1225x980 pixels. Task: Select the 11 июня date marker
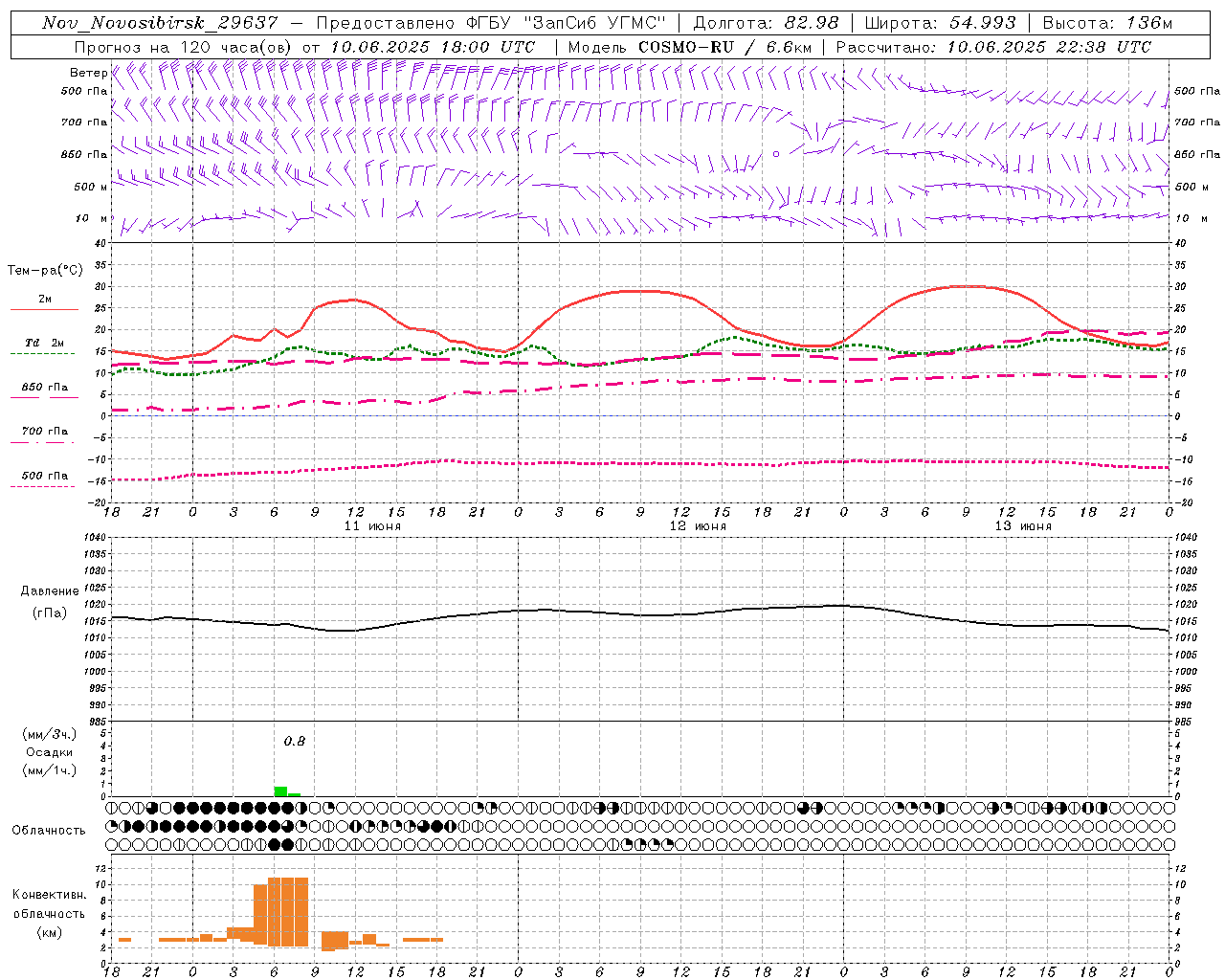point(372,526)
